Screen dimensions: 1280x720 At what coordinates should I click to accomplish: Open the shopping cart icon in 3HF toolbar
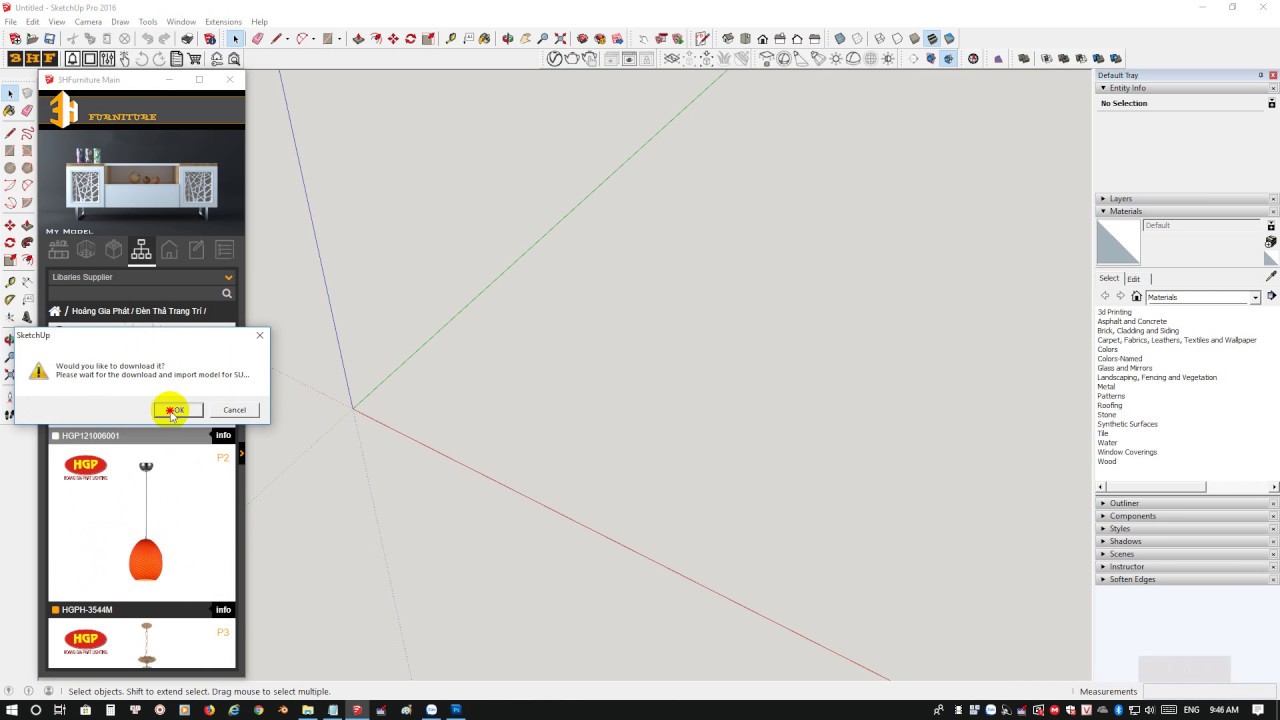(194, 58)
